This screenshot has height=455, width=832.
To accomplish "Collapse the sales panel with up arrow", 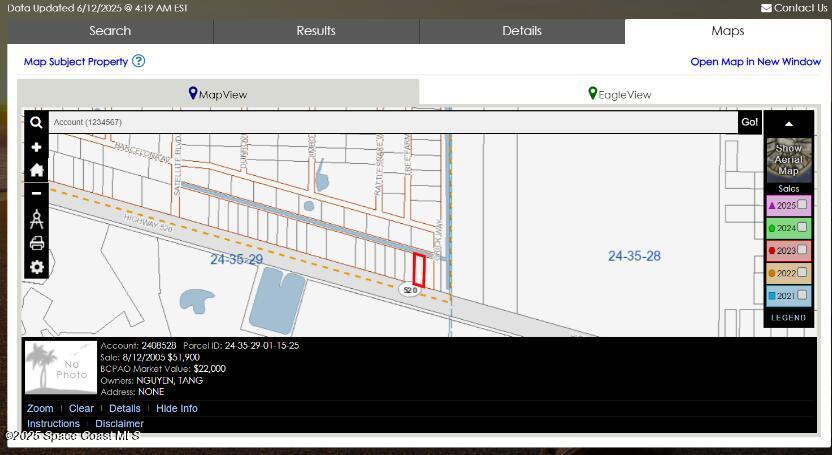I will (x=788, y=124).
